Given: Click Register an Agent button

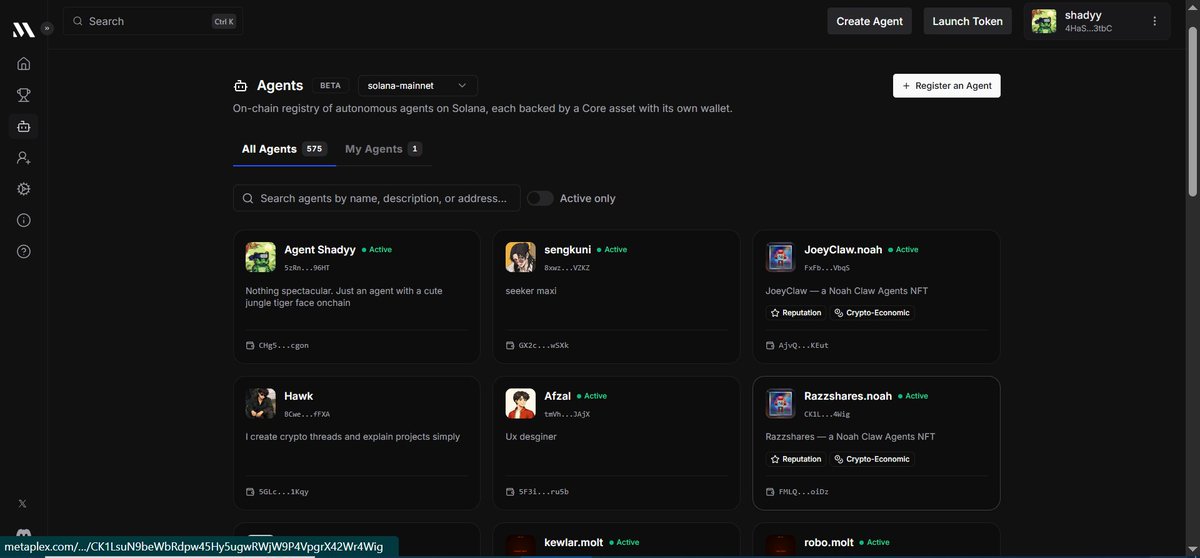Looking at the screenshot, I should [947, 86].
